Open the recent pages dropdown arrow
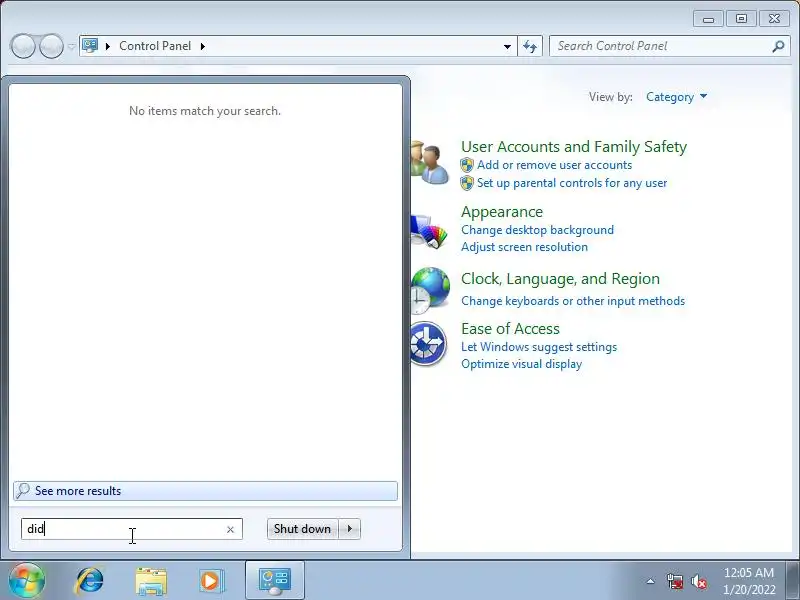800x600 pixels. (71, 46)
